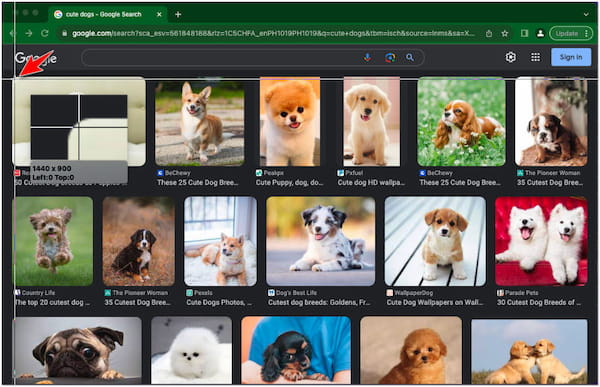600x387 pixels.
Task: Click the share page icon in address bar
Action: [x=489, y=34]
